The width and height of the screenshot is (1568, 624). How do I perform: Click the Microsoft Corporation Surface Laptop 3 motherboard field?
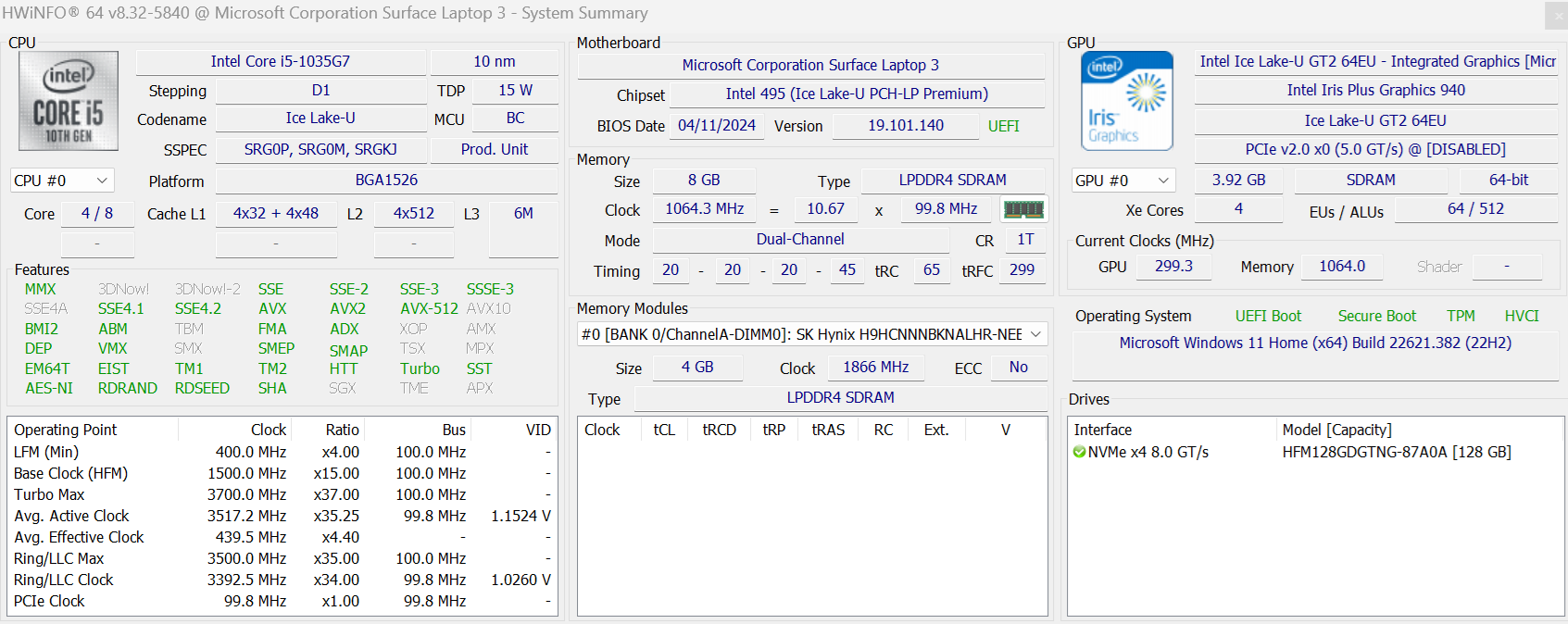tap(810, 65)
